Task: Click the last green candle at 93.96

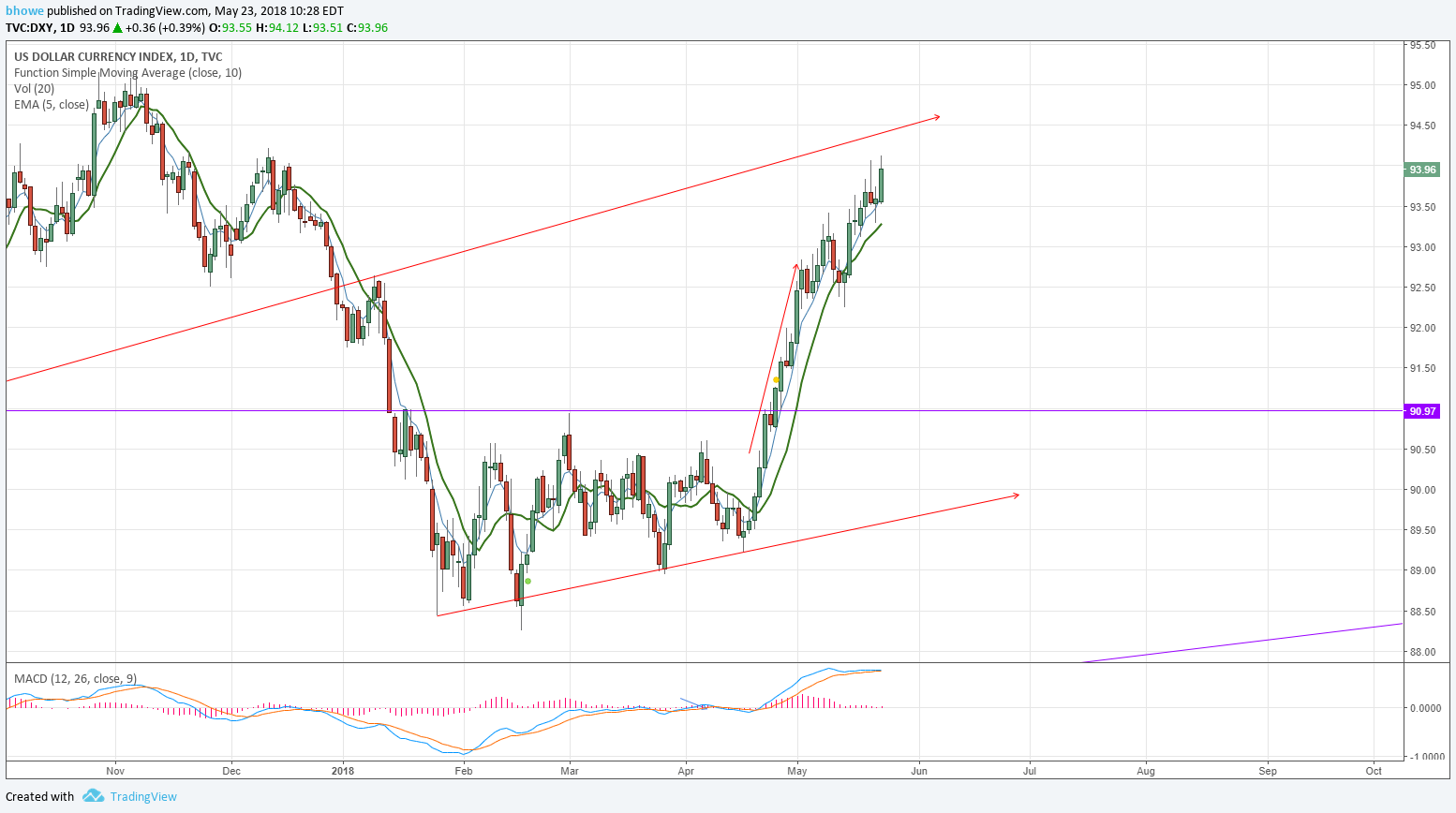Action: tap(881, 185)
